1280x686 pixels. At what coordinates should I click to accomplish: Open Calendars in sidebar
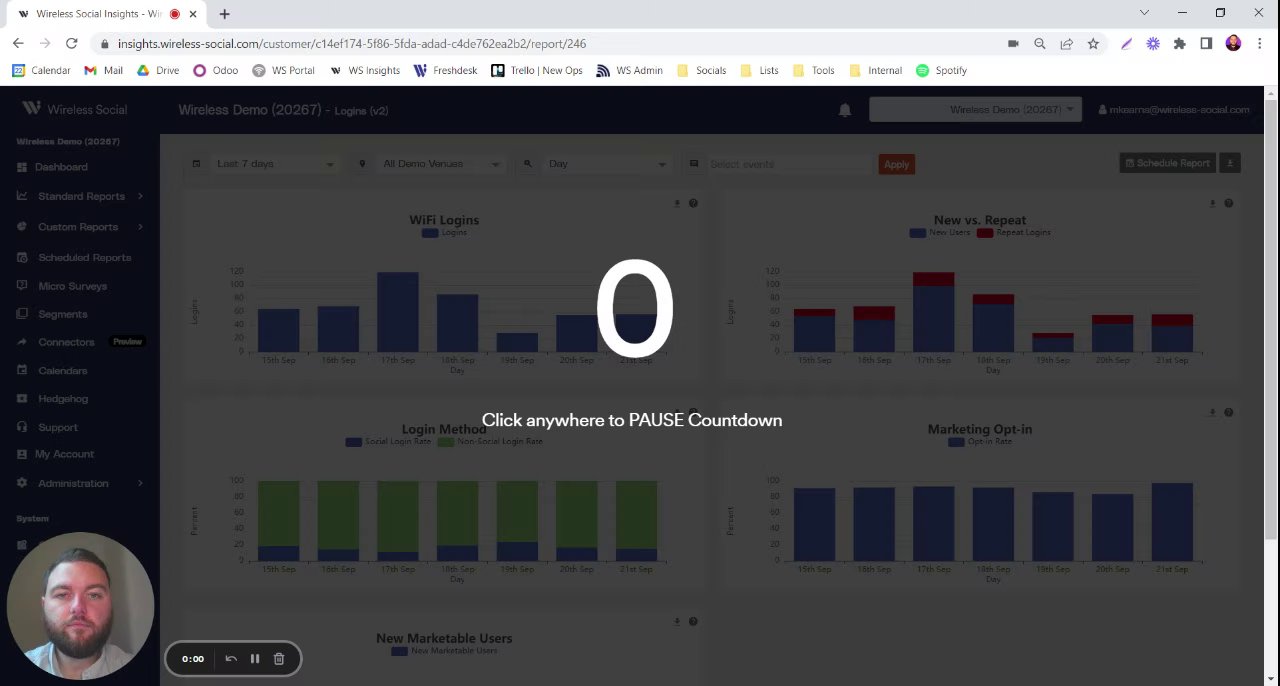pyautogui.click(x=62, y=371)
